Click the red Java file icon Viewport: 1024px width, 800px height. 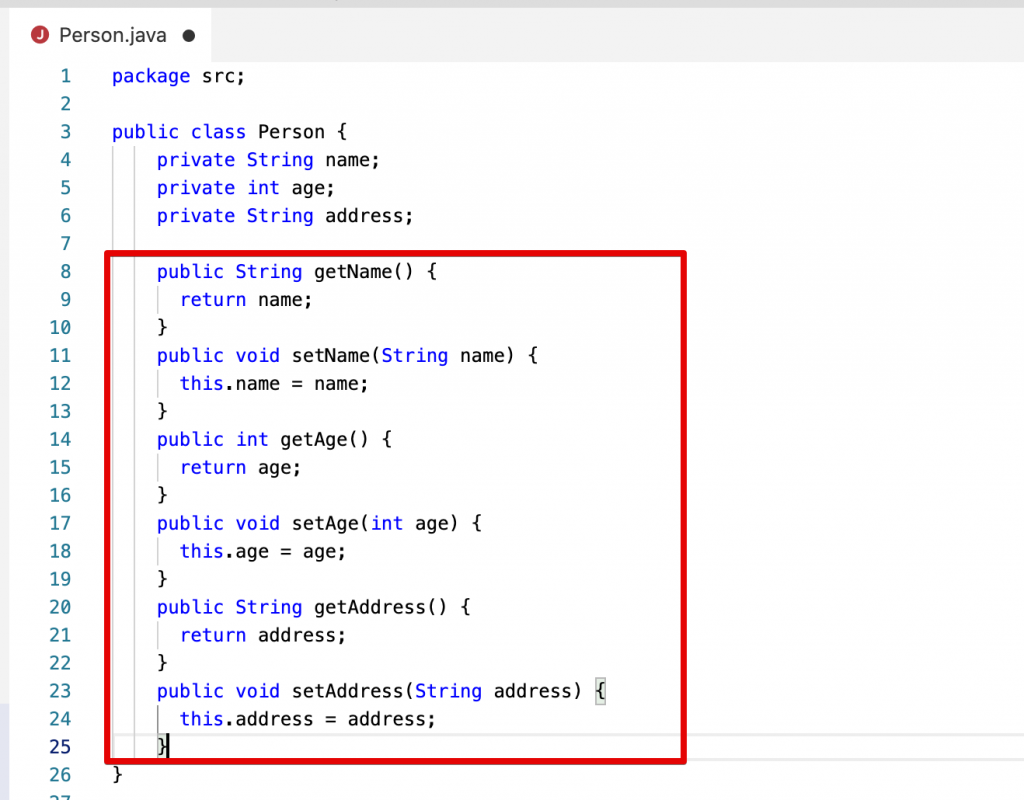pyautogui.click(x=40, y=34)
